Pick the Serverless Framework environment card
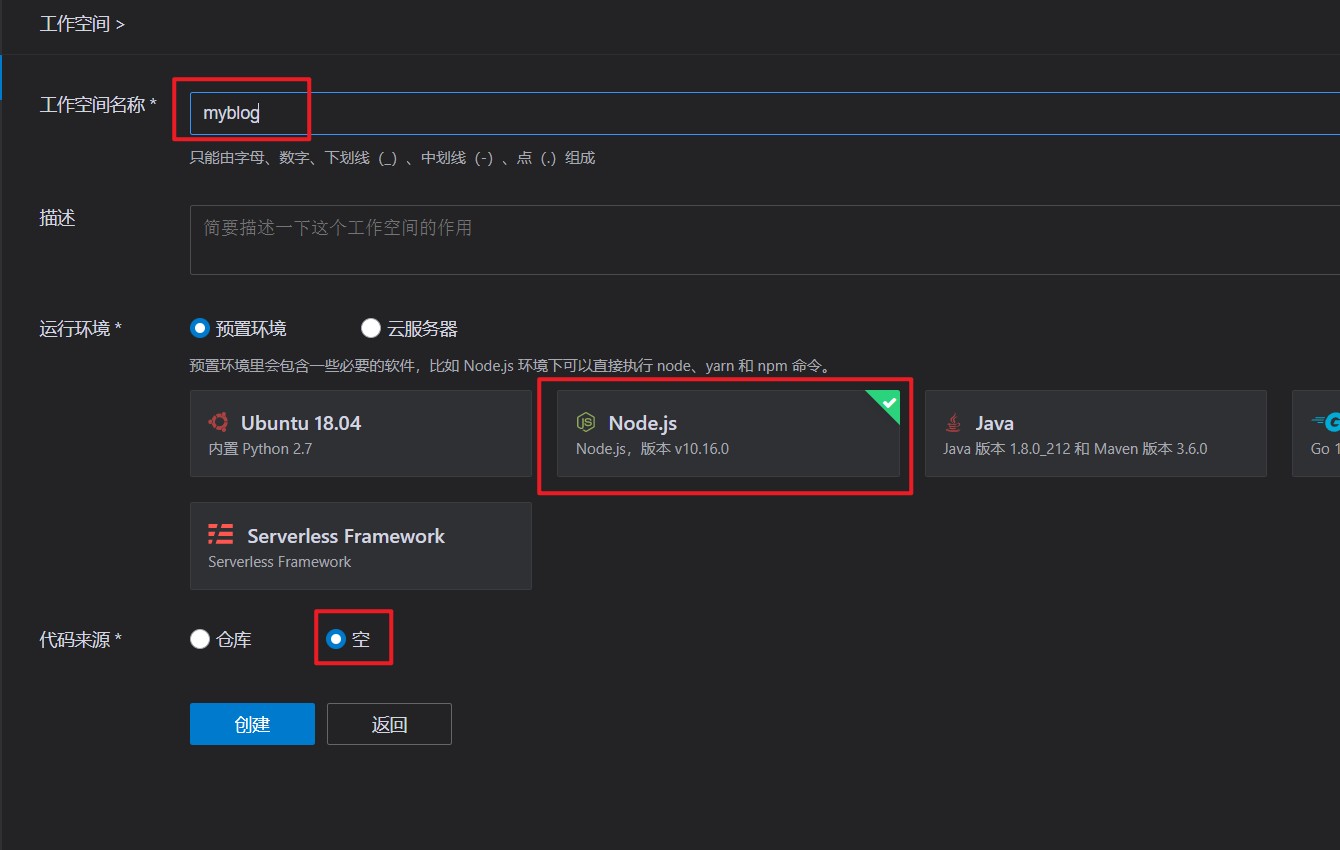 361,546
